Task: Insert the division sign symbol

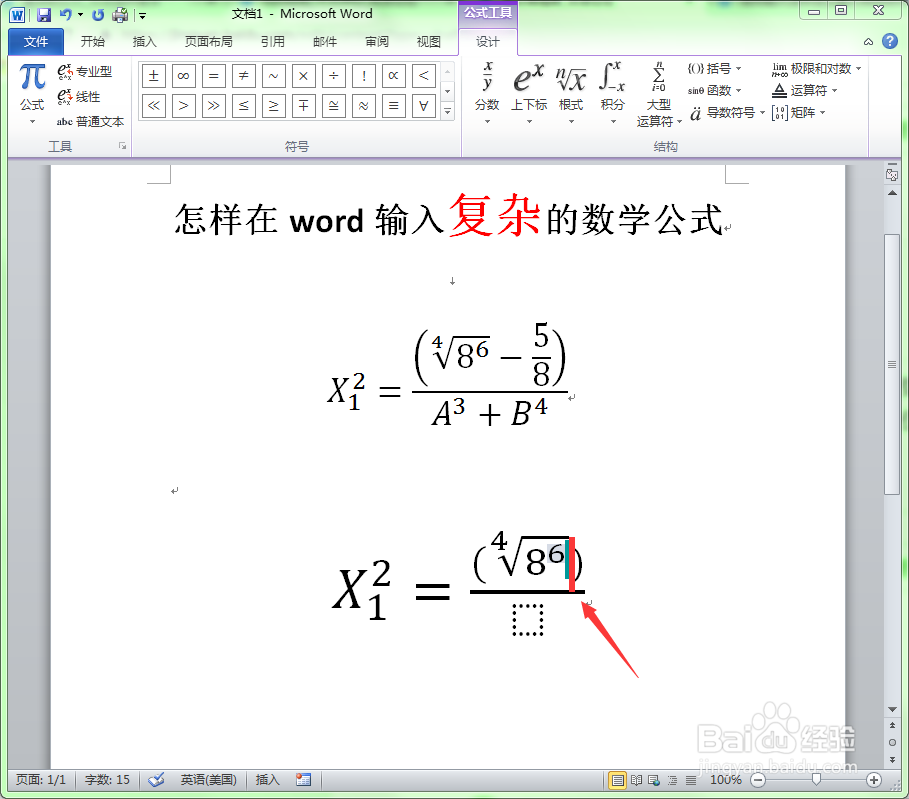Action: click(x=334, y=75)
